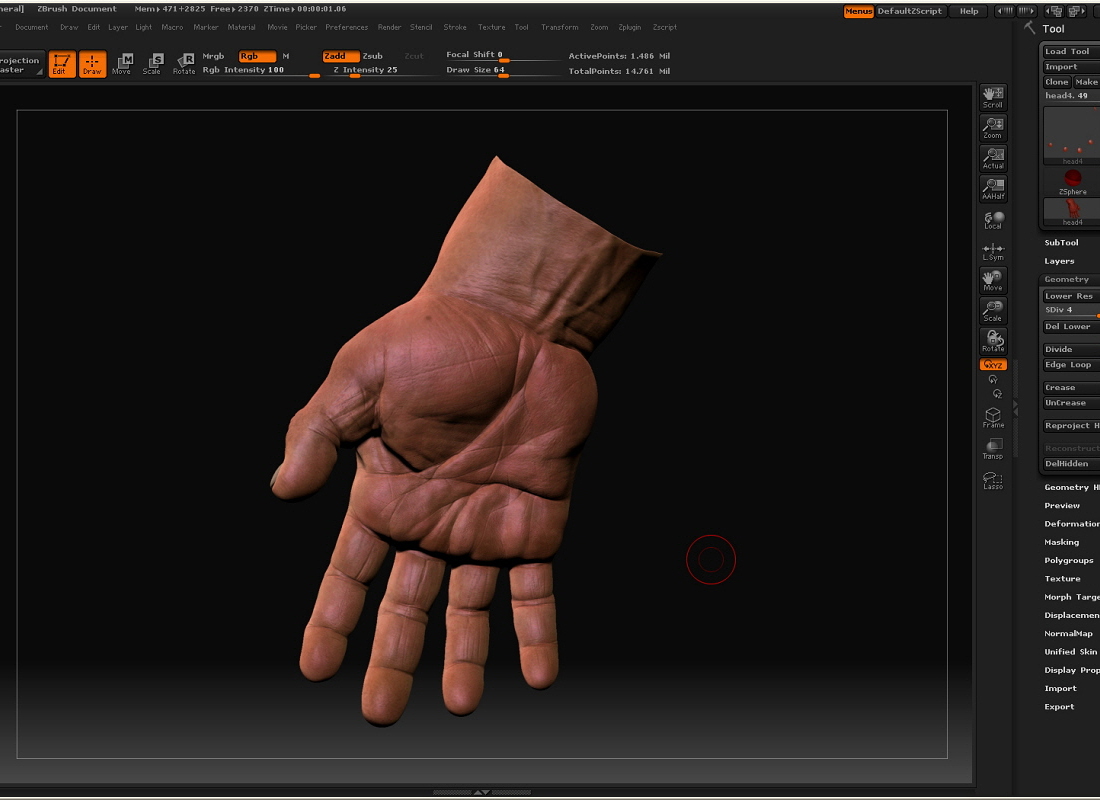Toggle activate symmetry with L.Sym
Image resolution: width=1100 pixels, height=800 pixels.
coord(992,250)
